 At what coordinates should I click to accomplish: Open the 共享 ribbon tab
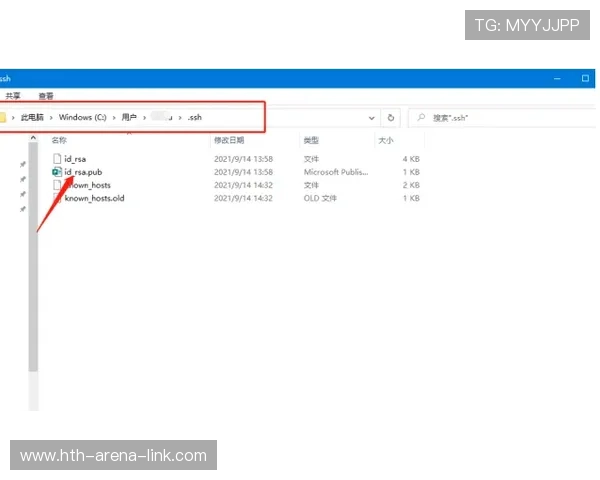click(x=13, y=96)
